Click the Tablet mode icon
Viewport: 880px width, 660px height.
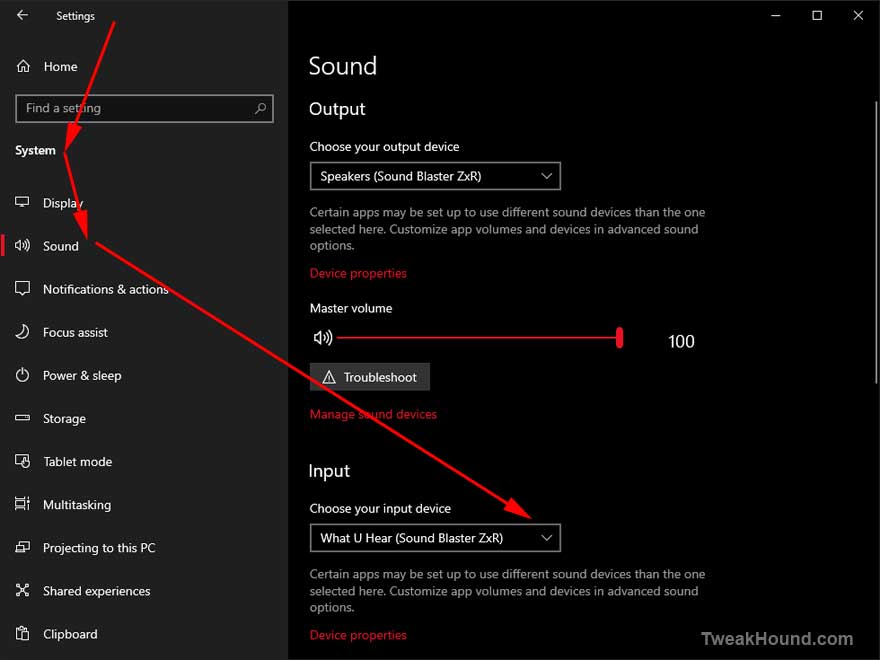click(22, 461)
